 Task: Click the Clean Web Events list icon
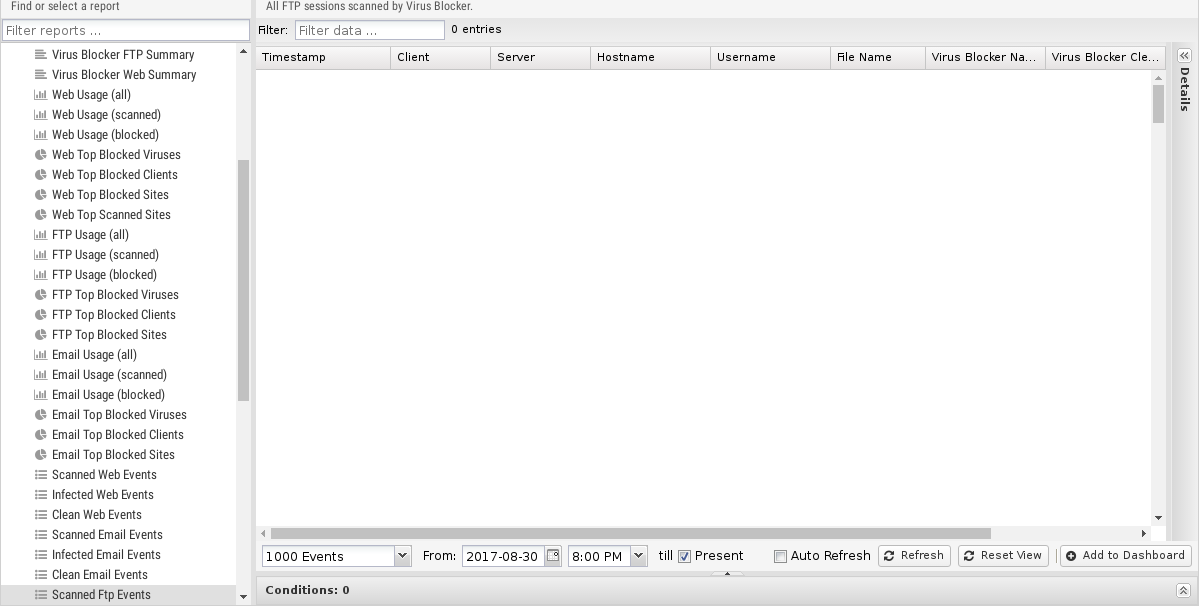coord(41,515)
